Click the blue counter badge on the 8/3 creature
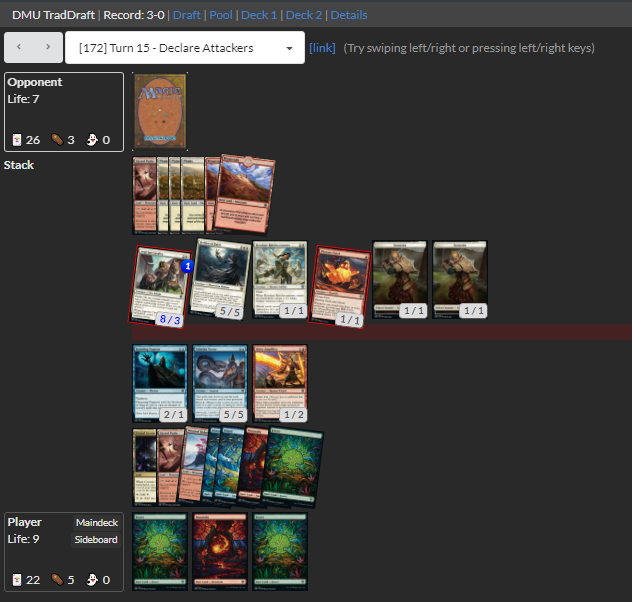 tap(187, 266)
